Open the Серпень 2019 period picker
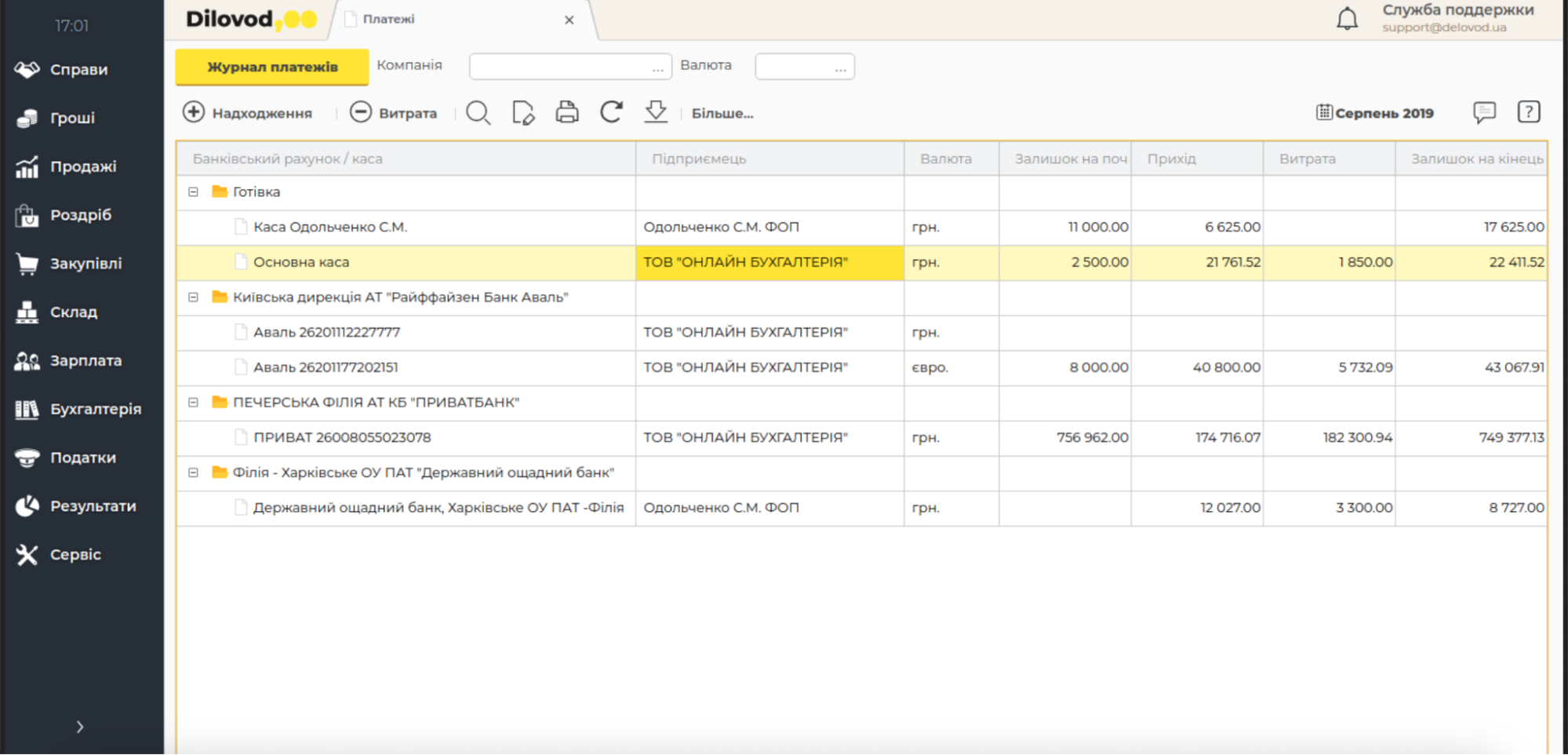The image size is (1568, 755). [1375, 113]
